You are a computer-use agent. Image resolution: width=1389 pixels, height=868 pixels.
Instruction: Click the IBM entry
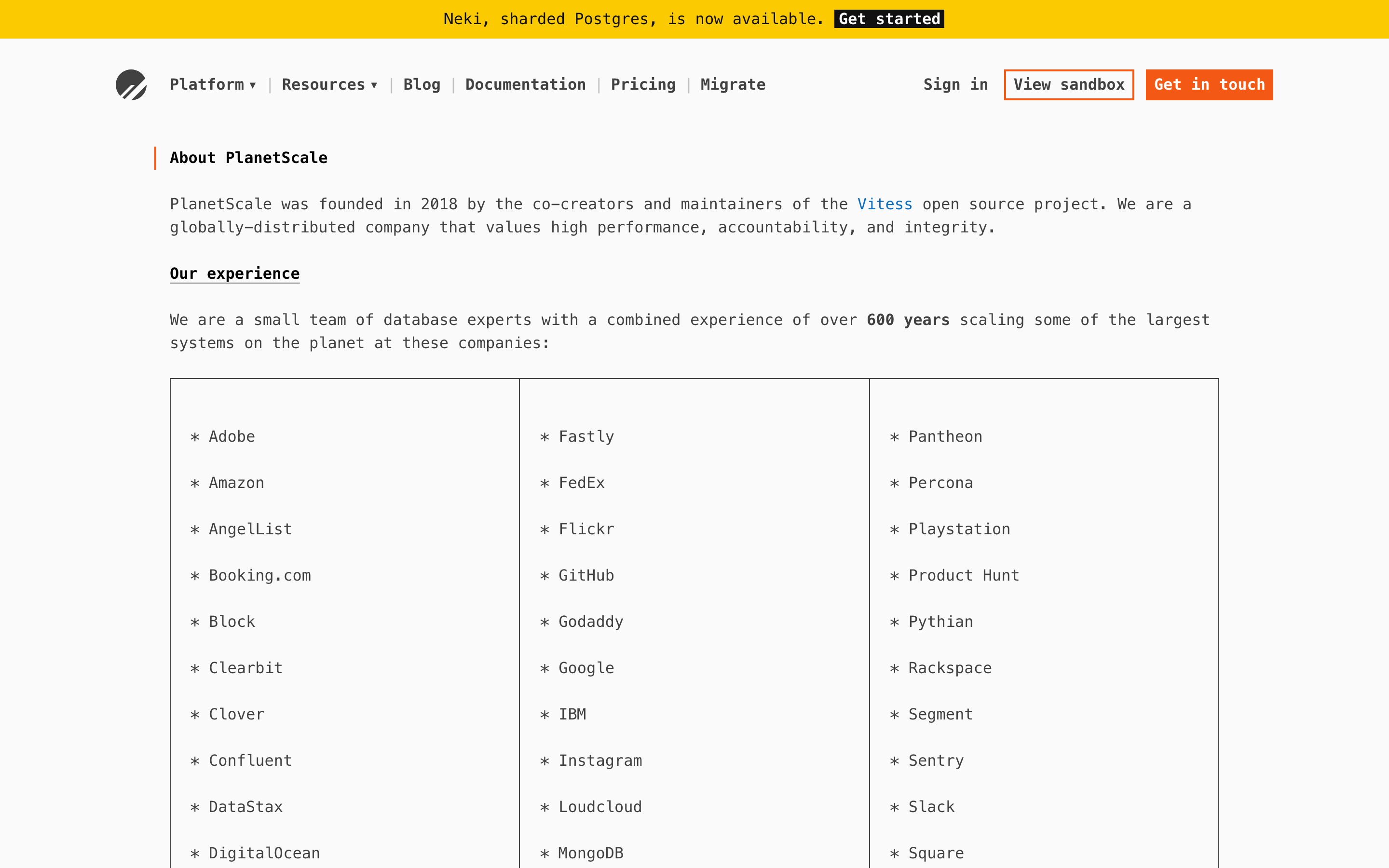point(572,715)
